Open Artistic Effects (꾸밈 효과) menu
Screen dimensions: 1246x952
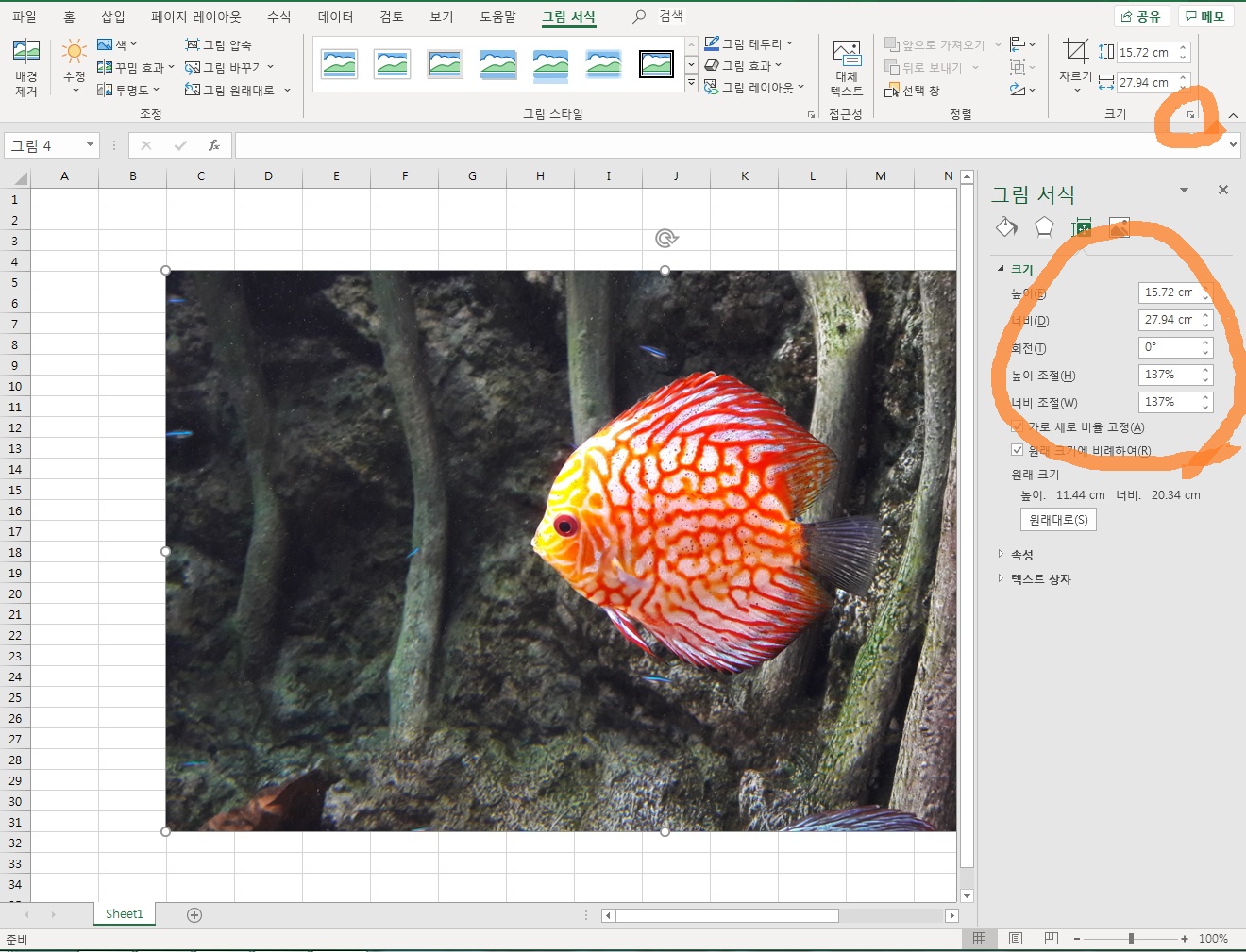[x=136, y=67]
